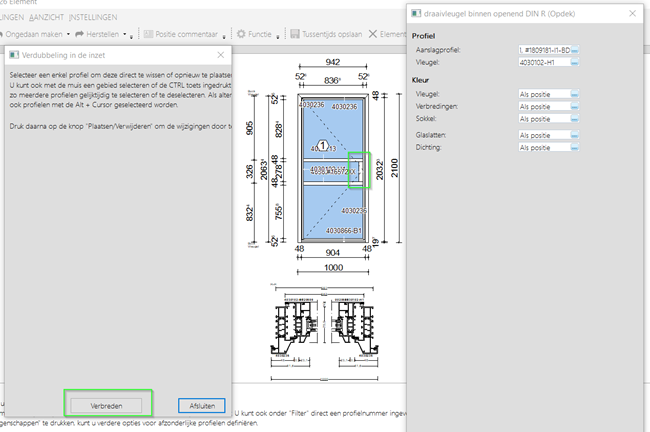This screenshot has height=432, width=650.
Task: Click the Verdubbeling in de inzet window icon
Action: point(14,55)
